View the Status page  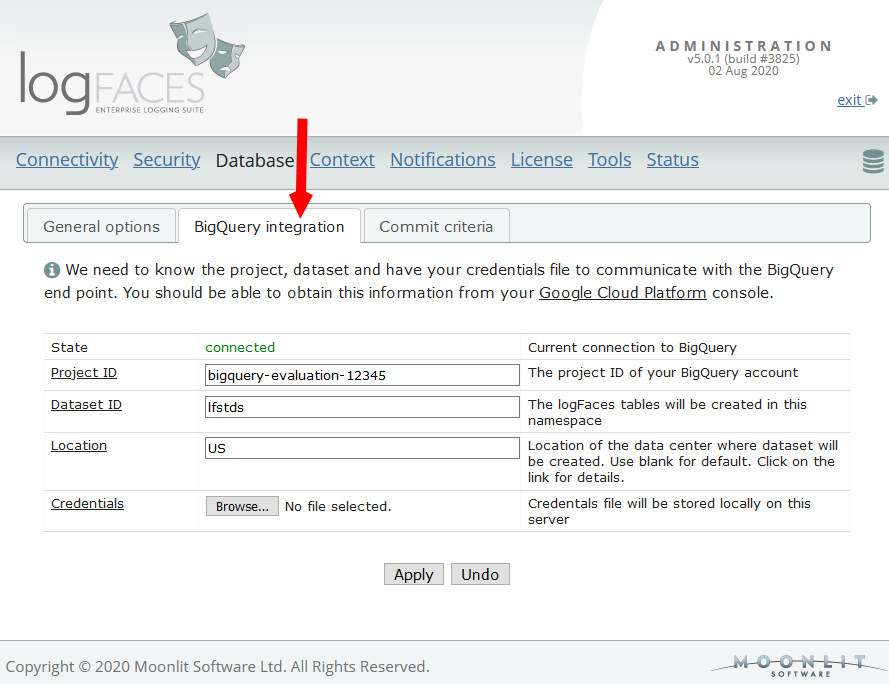pos(672,160)
